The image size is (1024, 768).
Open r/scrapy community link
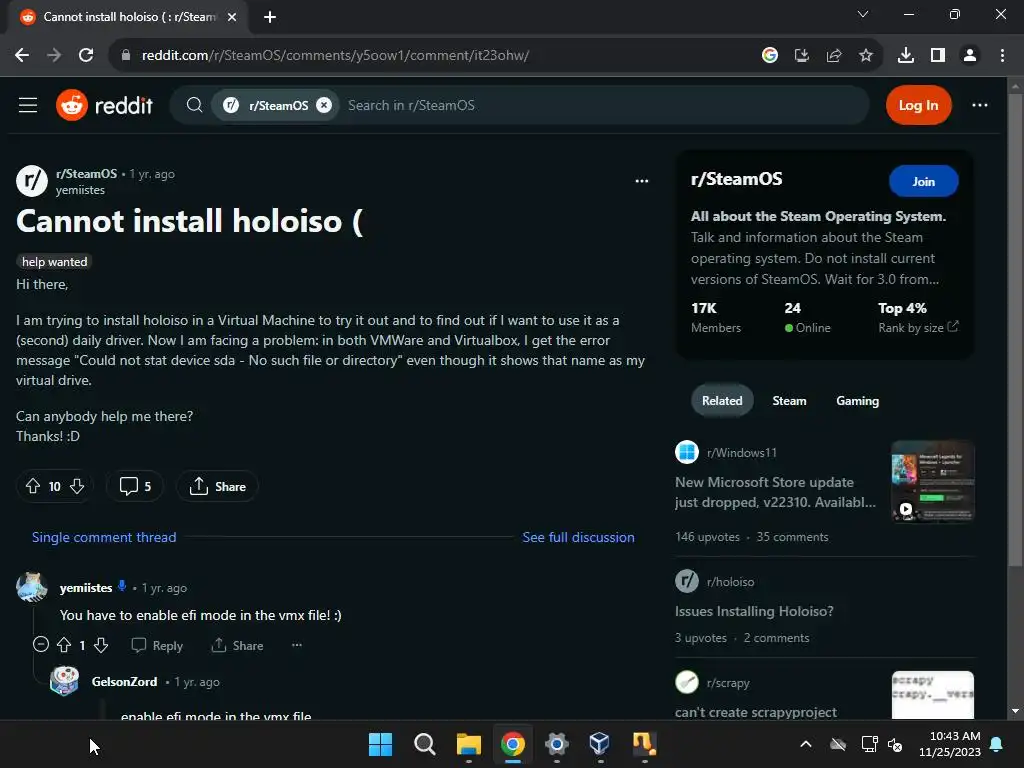click(x=728, y=683)
